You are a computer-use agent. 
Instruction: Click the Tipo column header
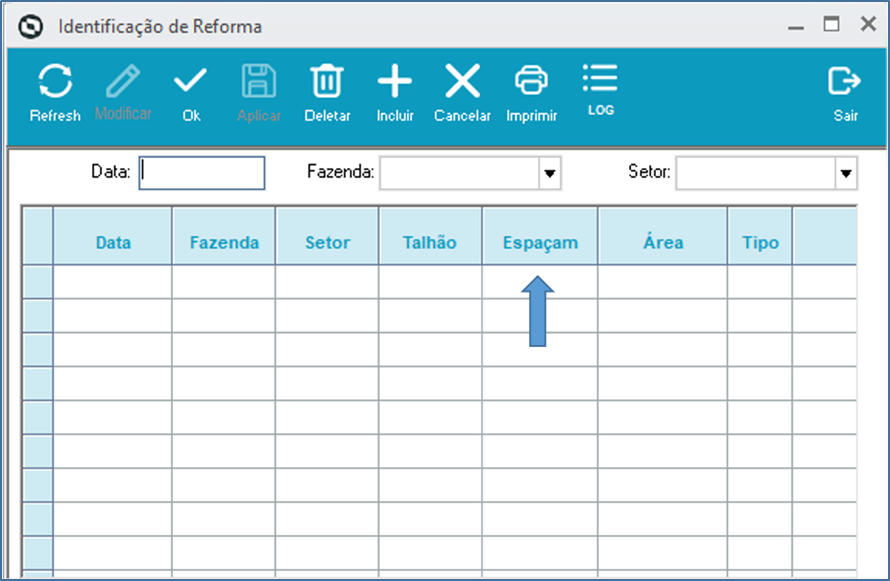coord(760,236)
